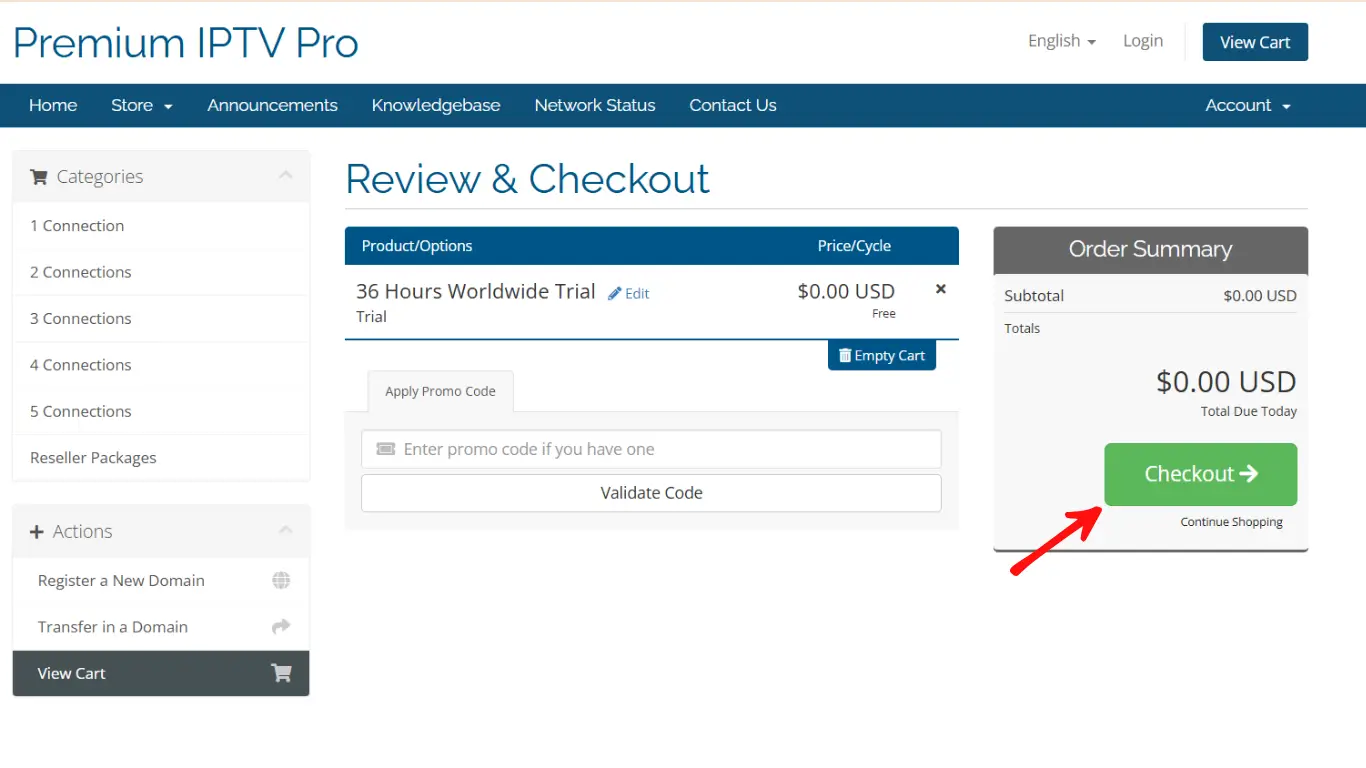
Task: Open Network Status from the navigation bar
Action: tap(594, 105)
